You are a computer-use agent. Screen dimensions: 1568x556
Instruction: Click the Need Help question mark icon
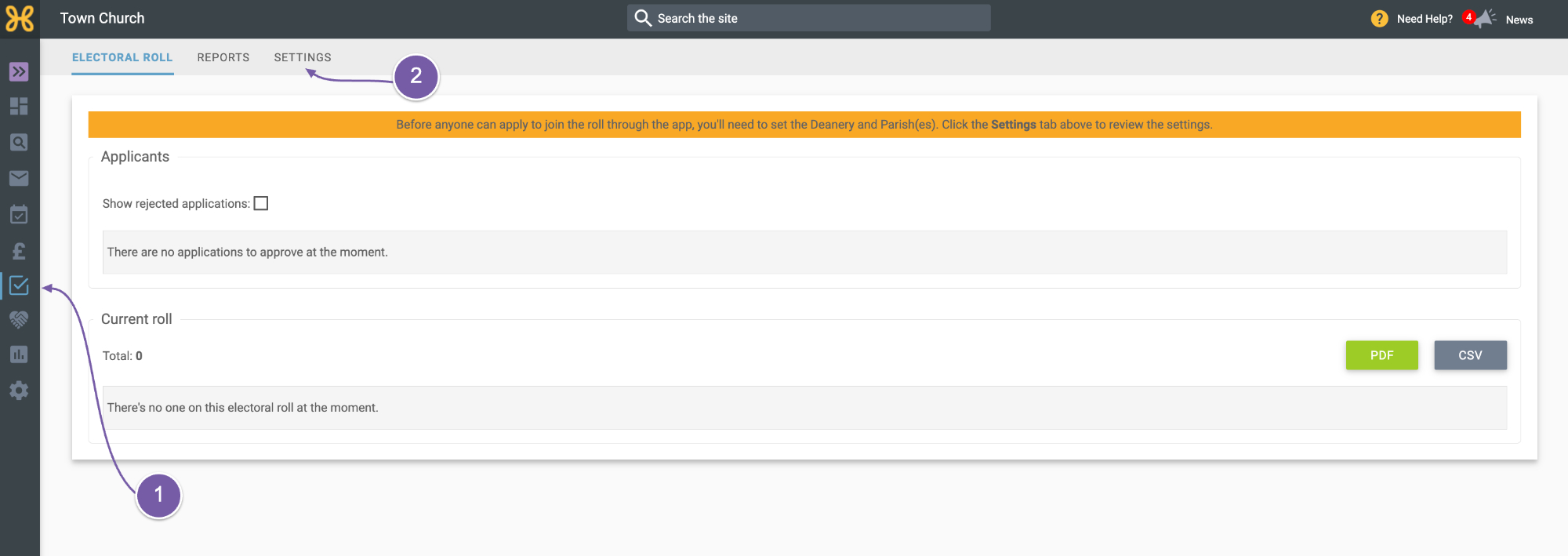tap(1380, 19)
